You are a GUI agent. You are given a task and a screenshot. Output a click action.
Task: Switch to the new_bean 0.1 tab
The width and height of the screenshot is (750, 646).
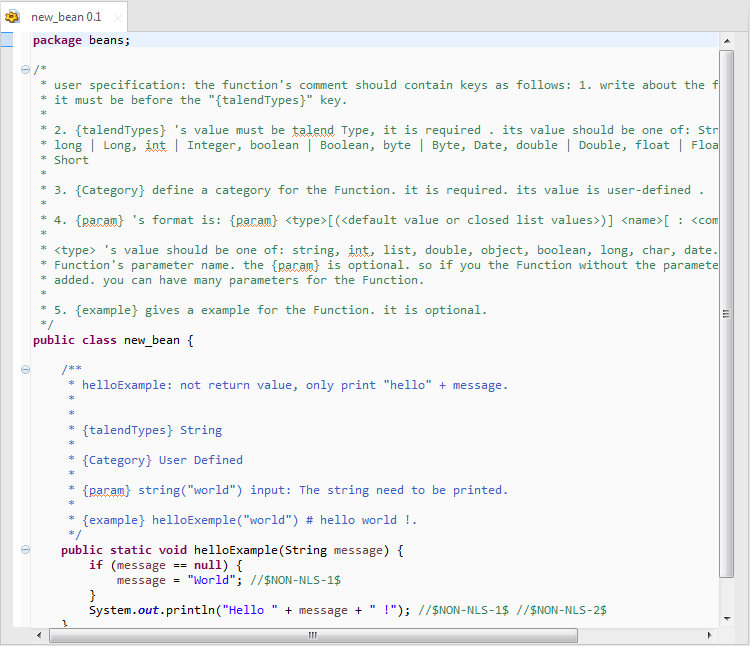(x=66, y=17)
